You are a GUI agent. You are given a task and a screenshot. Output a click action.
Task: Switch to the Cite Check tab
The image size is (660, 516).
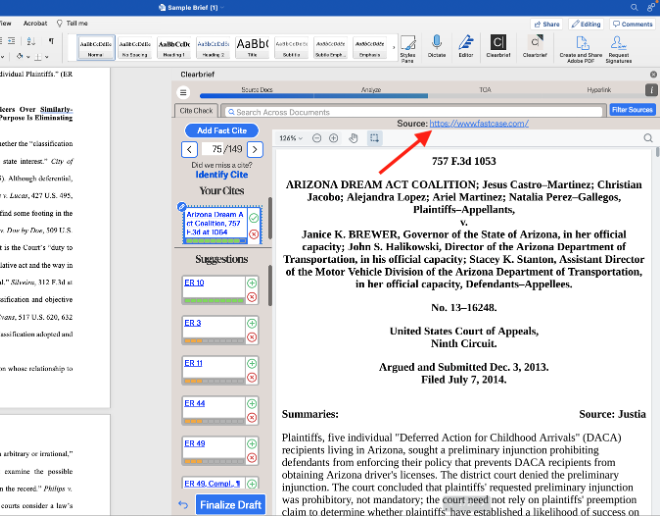tap(196, 110)
